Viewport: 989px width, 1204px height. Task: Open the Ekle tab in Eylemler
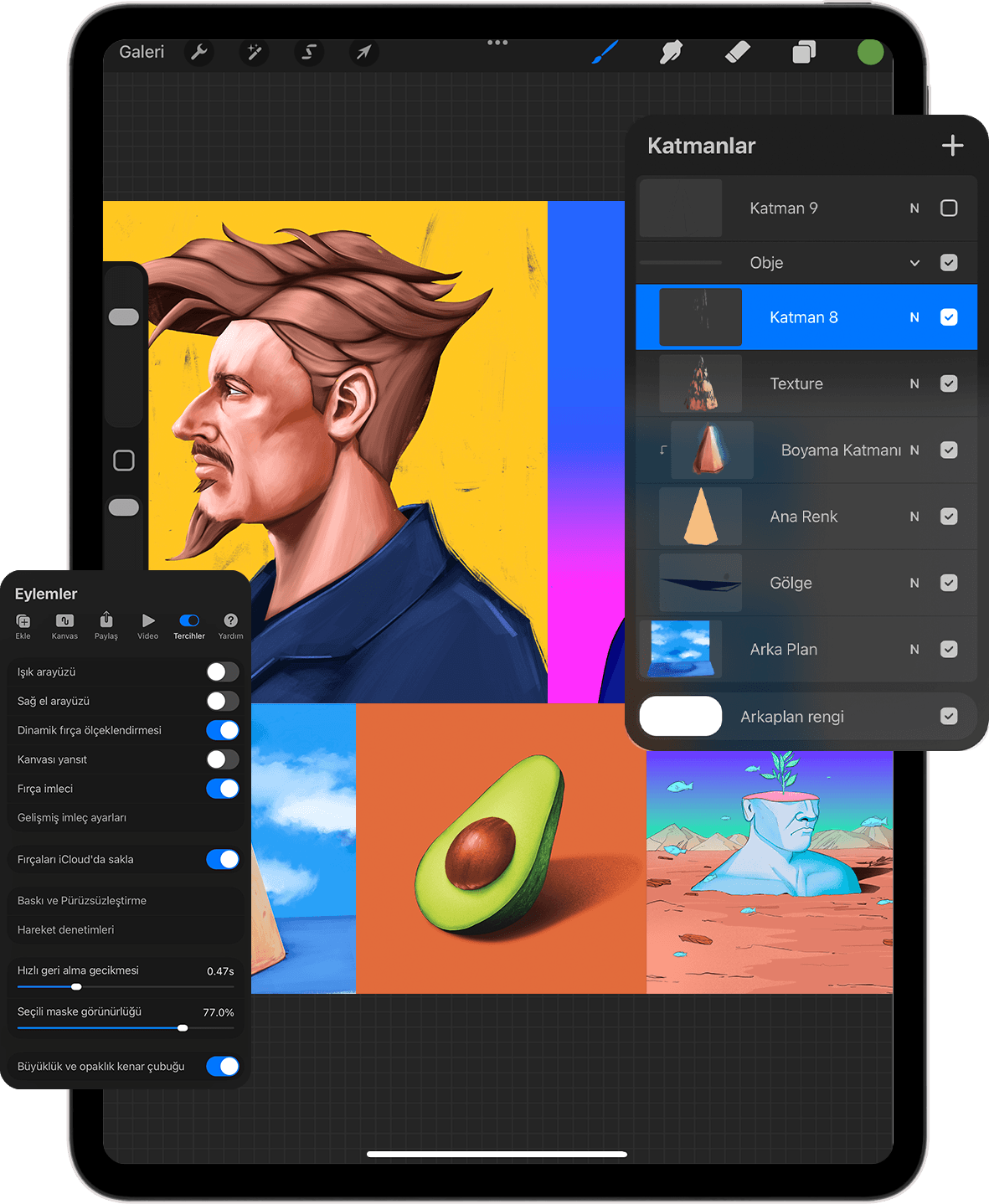[23, 625]
